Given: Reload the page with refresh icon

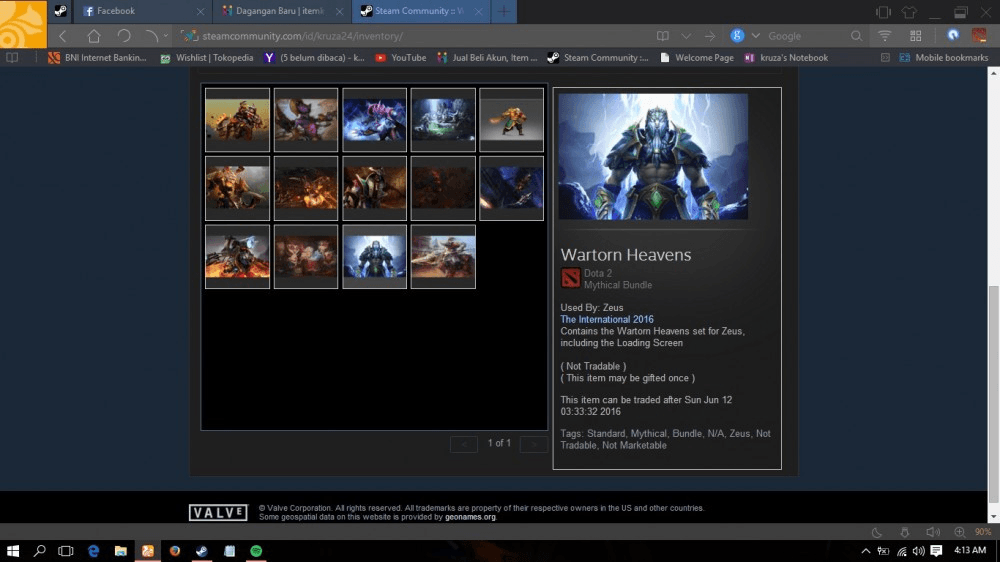Looking at the screenshot, I should pyautogui.click(x=124, y=36).
